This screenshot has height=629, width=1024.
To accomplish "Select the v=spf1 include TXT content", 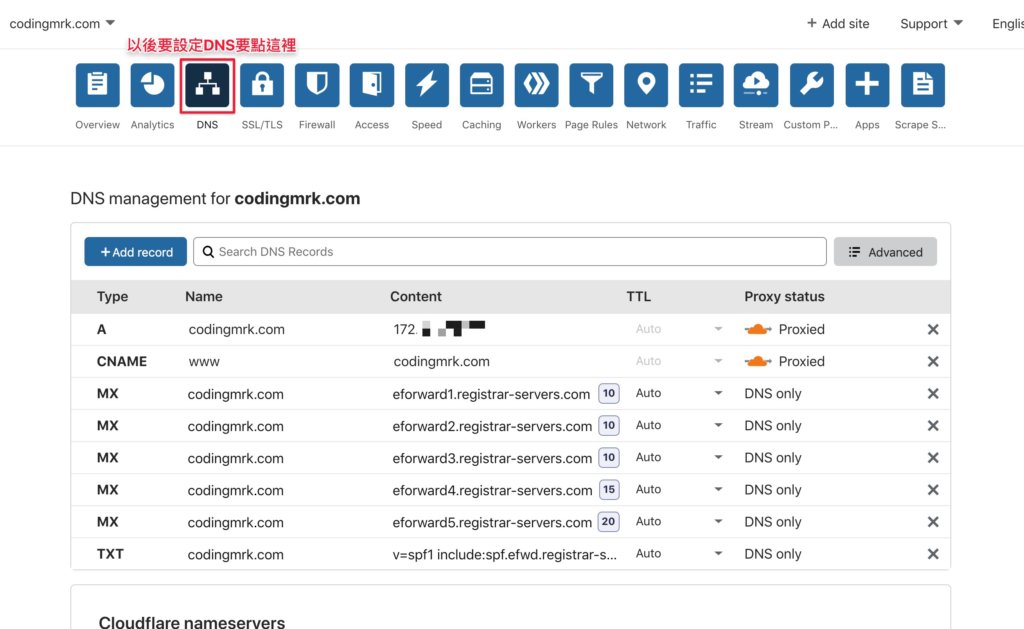I will pos(504,554).
